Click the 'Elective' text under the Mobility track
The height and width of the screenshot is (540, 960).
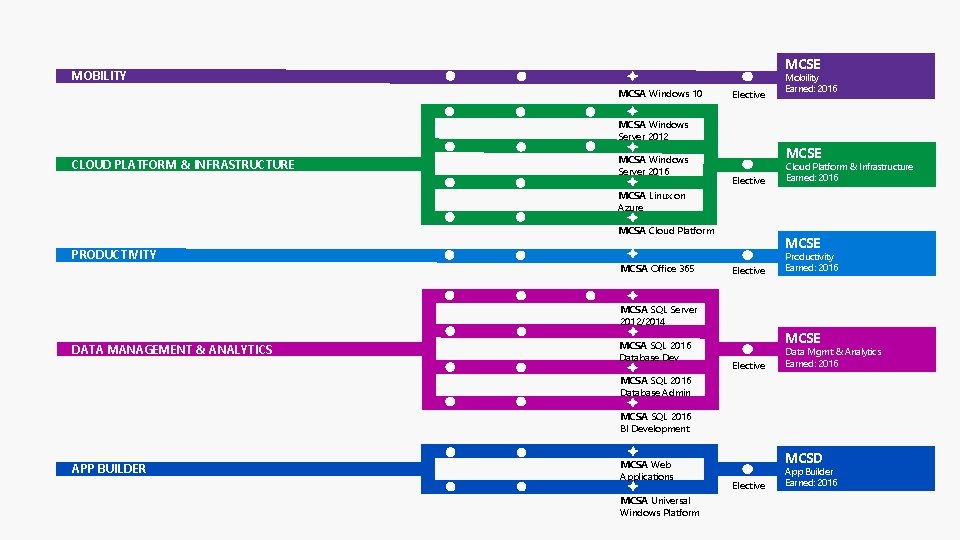(749, 95)
